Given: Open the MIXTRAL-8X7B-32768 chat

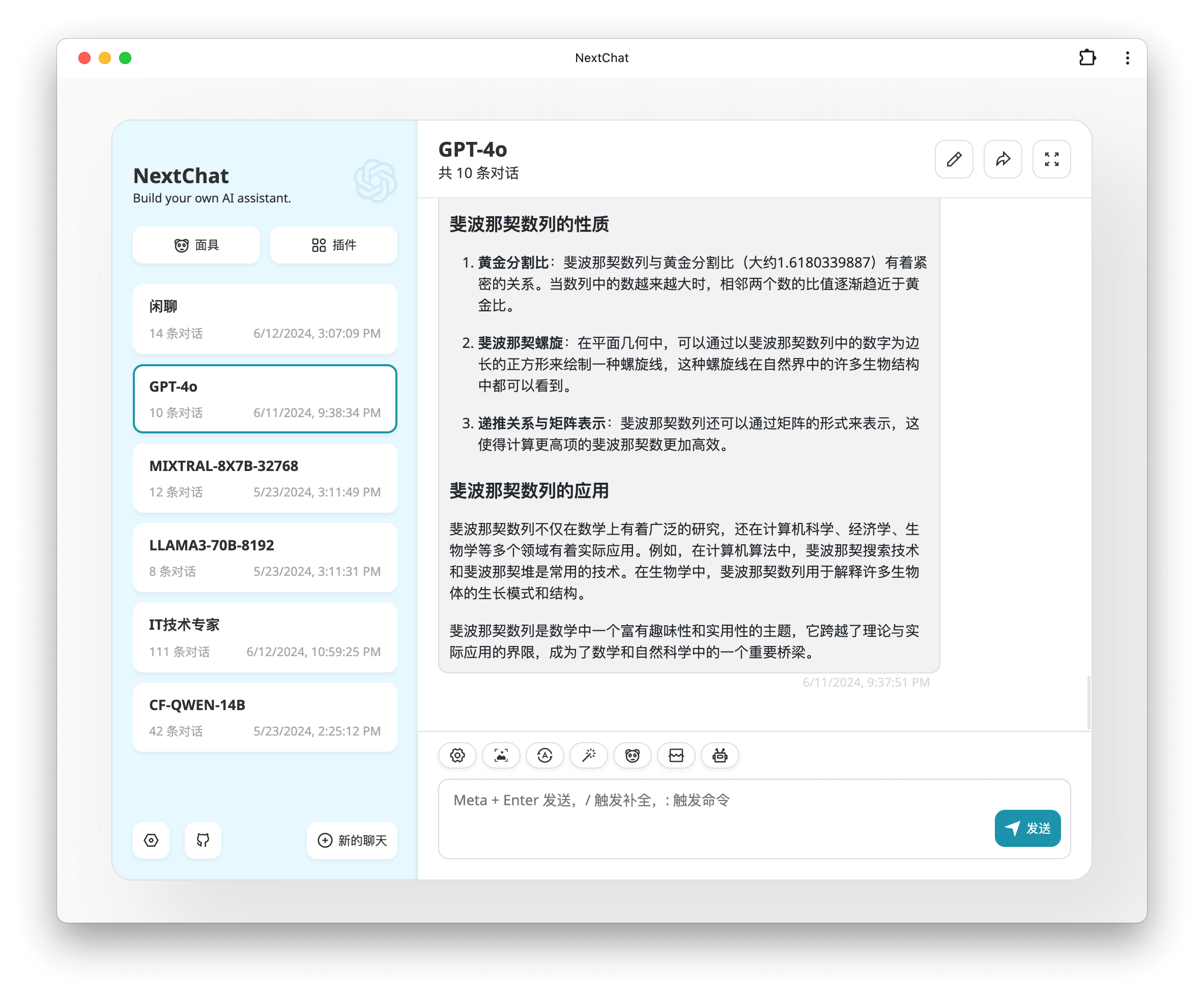Looking at the screenshot, I should 264,478.
